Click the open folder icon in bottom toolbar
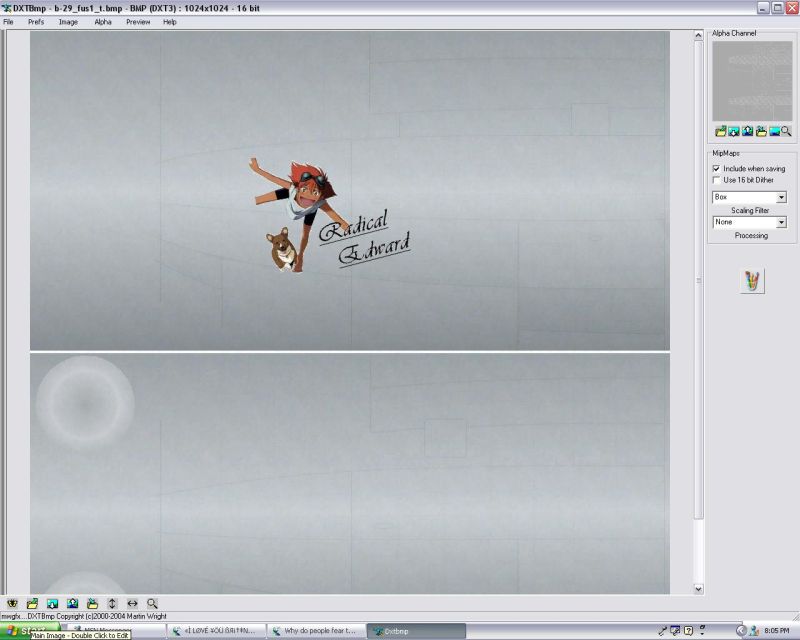The image size is (800, 640). coord(32,603)
